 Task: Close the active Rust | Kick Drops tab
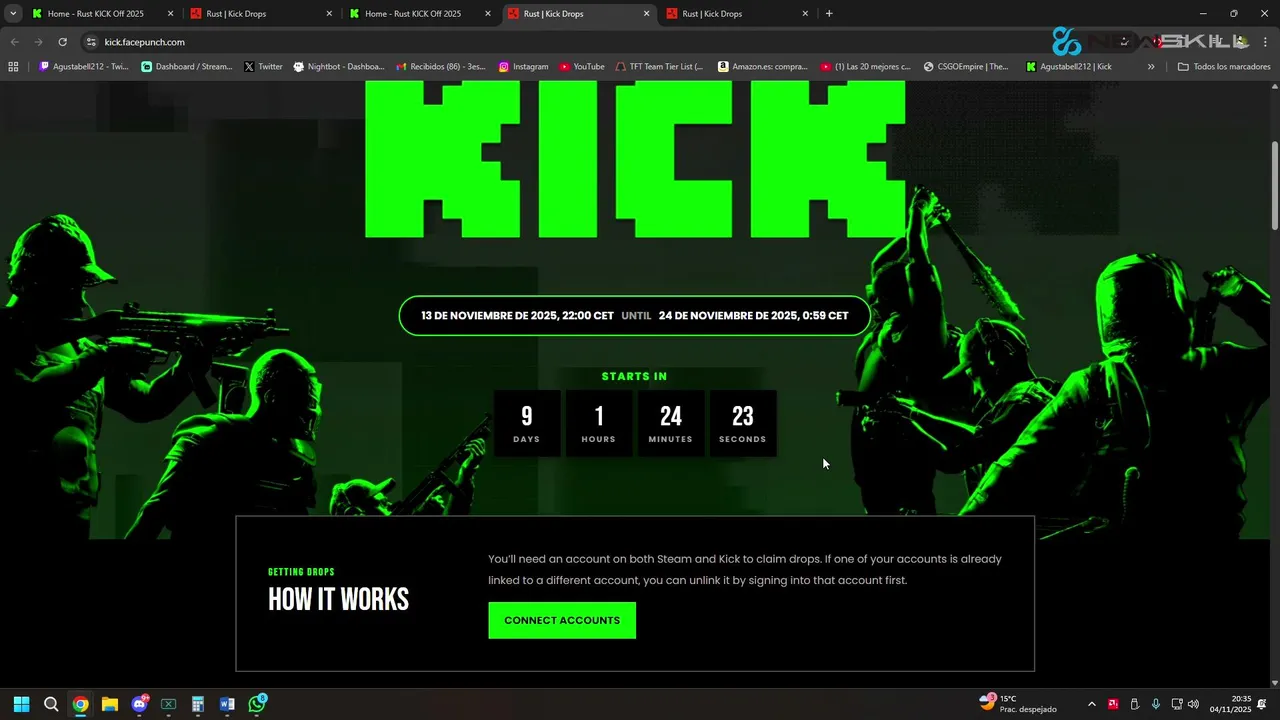tap(646, 14)
